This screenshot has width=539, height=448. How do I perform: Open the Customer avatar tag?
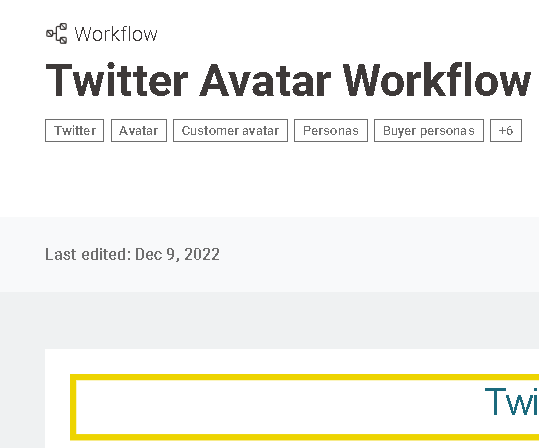point(230,131)
